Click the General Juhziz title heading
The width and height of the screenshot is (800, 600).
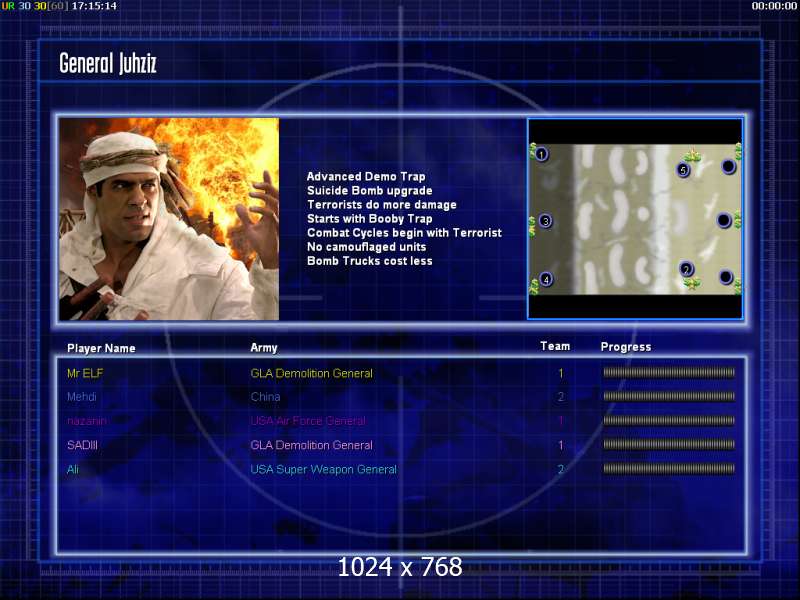pos(108,64)
